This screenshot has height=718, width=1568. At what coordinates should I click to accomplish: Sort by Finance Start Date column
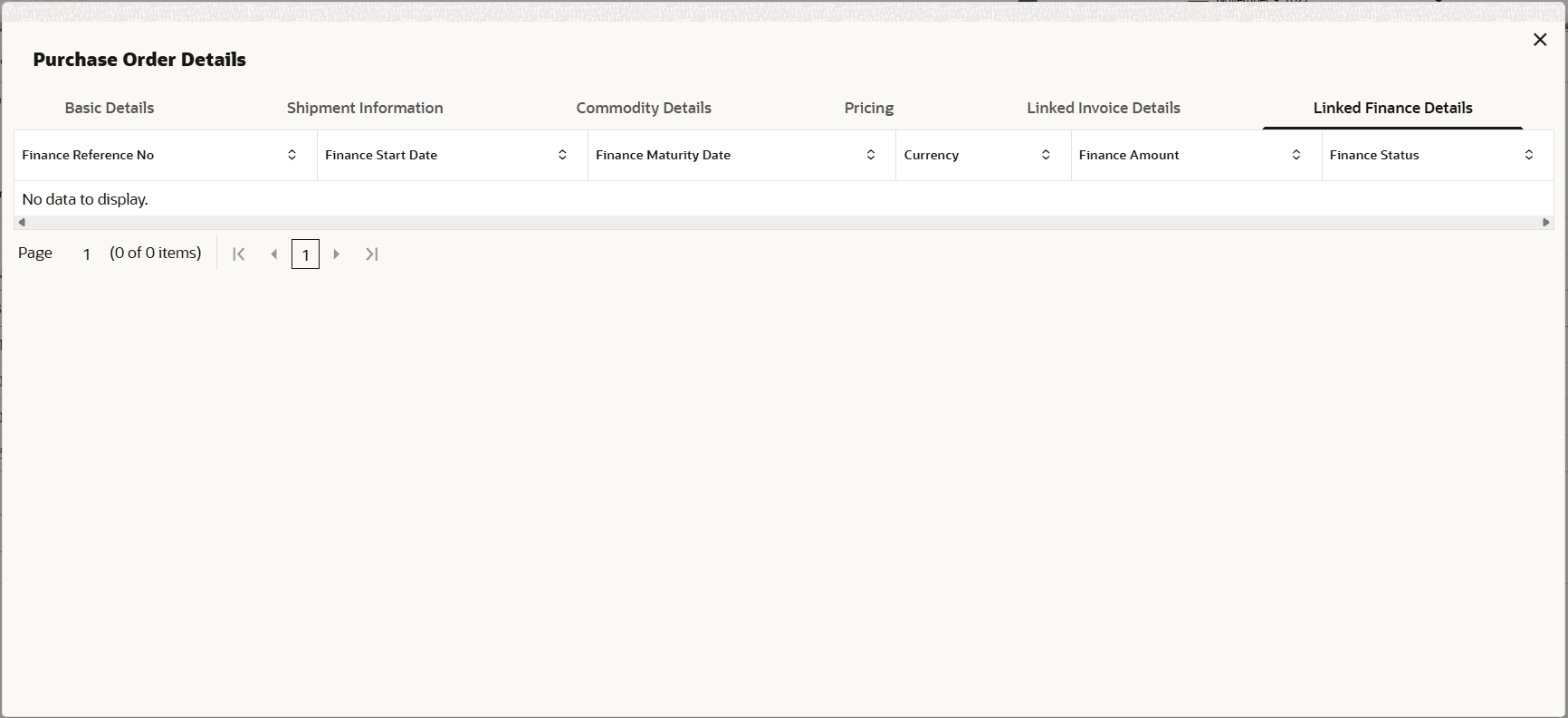(562, 155)
